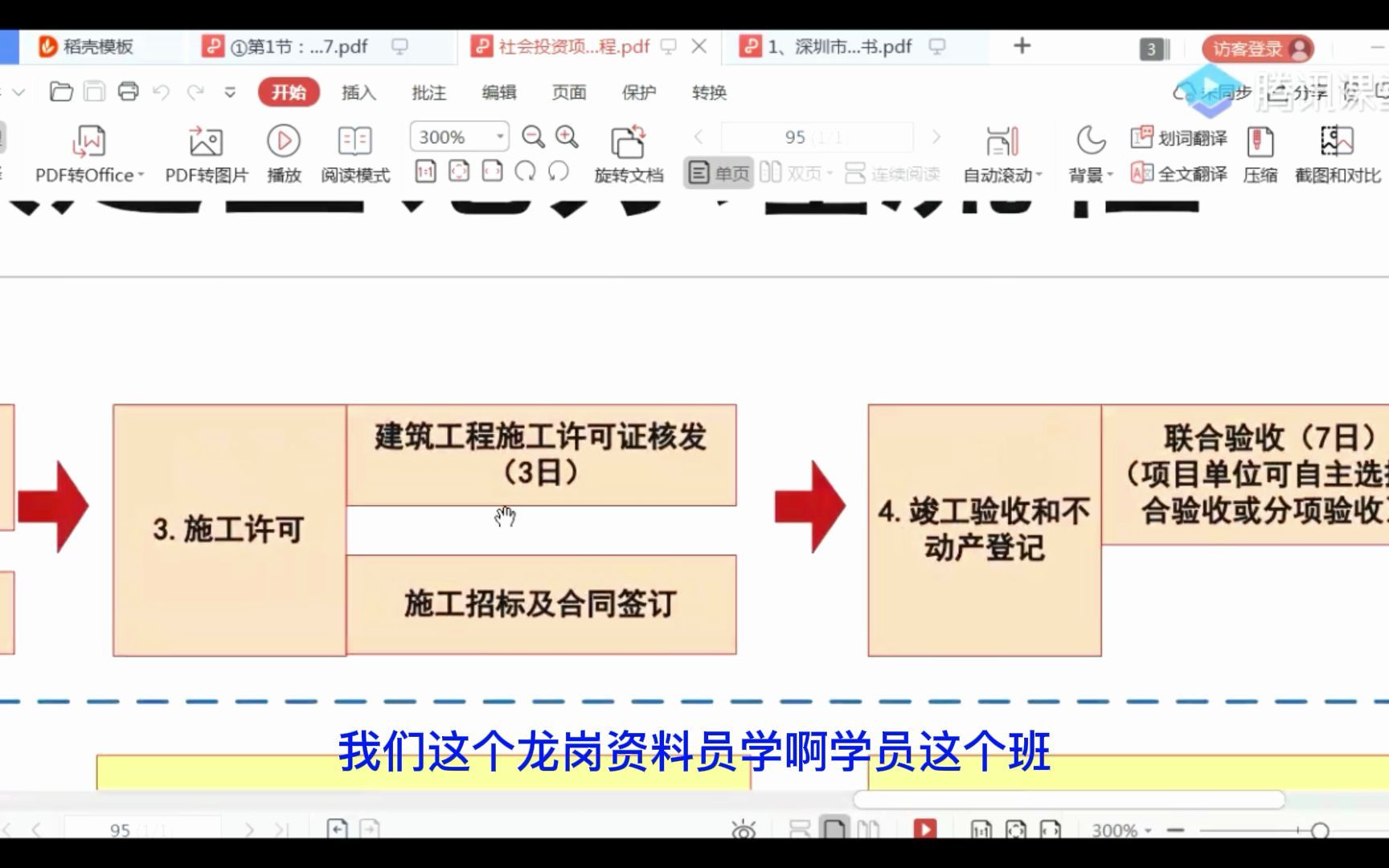Select 单页 single page view

pyautogui.click(x=719, y=173)
